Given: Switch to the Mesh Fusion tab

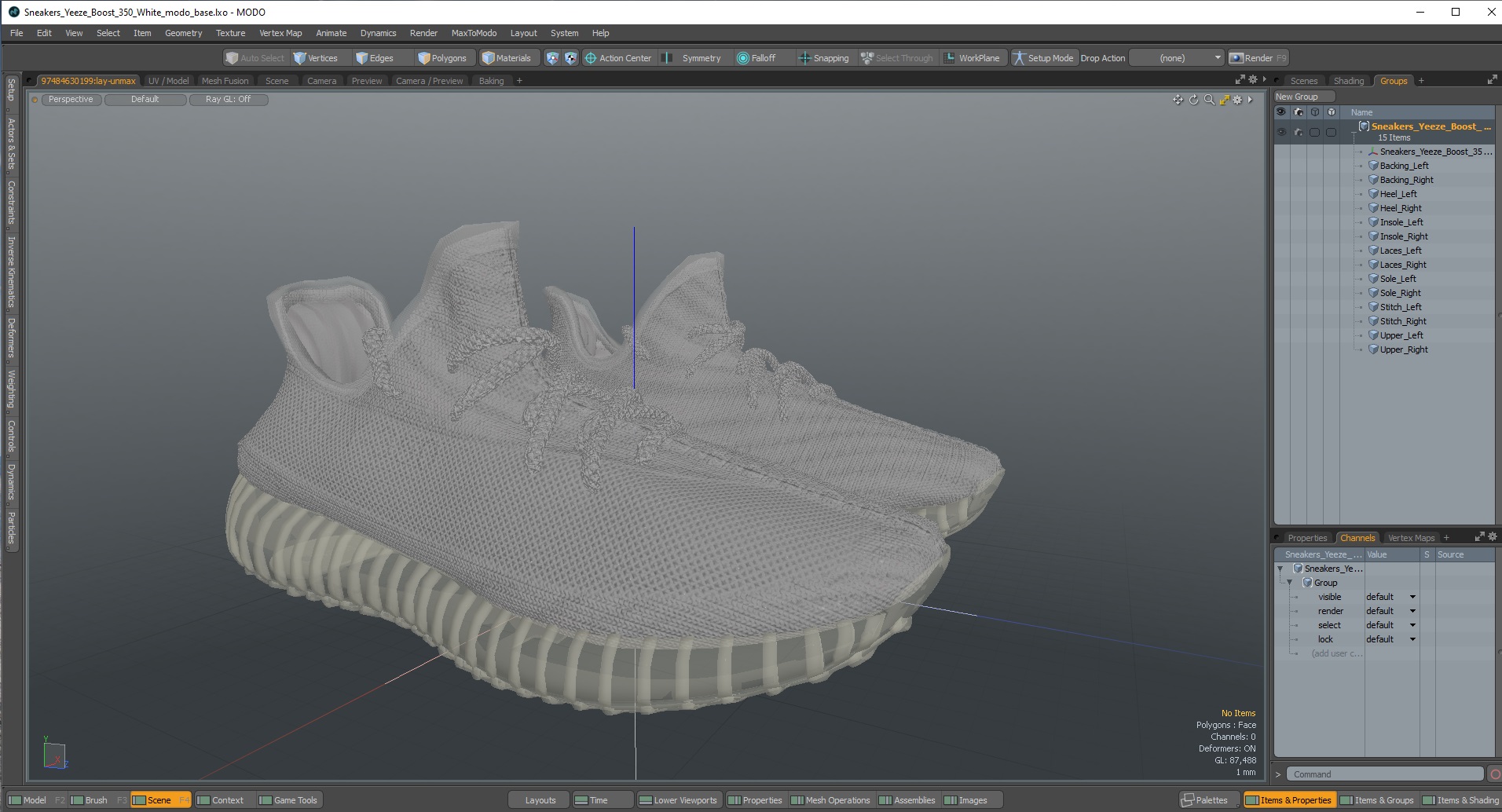Looking at the screenshot, I should point(225,81).
